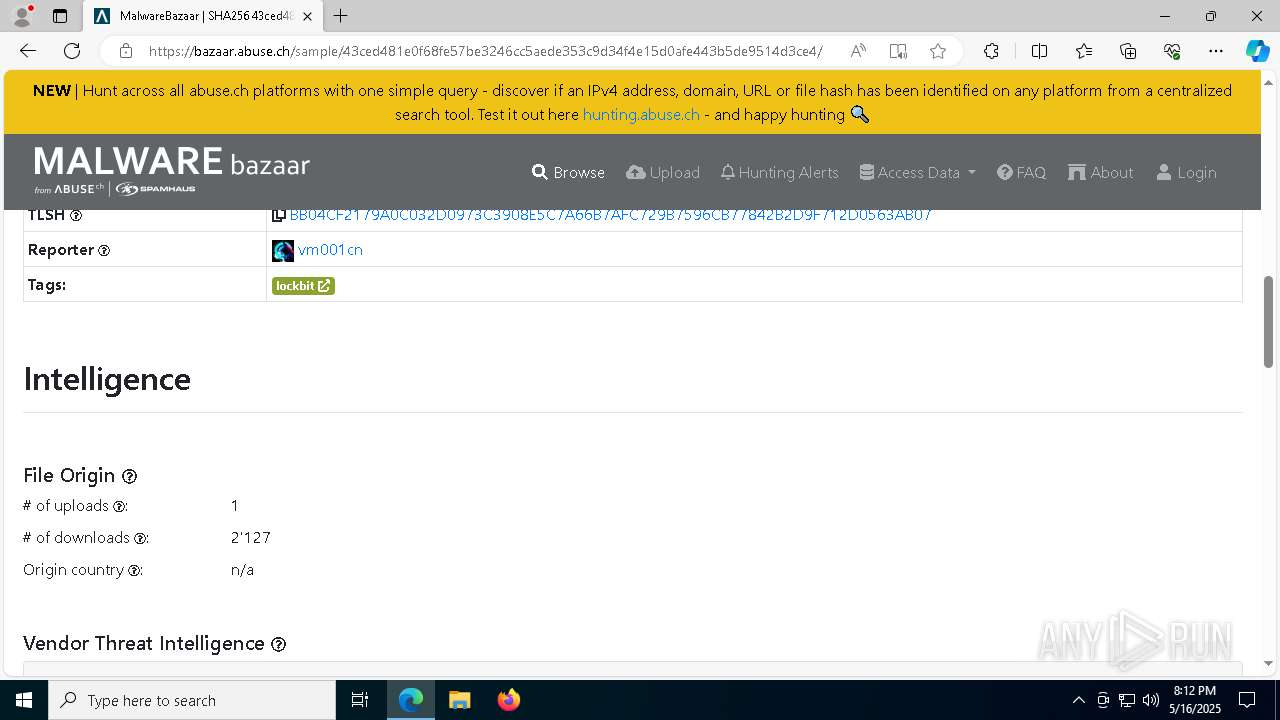Image resolution: width=1280 pixels, height=720 pixels.
Task: Add page to favorites star icon
Action: point(937,51)
